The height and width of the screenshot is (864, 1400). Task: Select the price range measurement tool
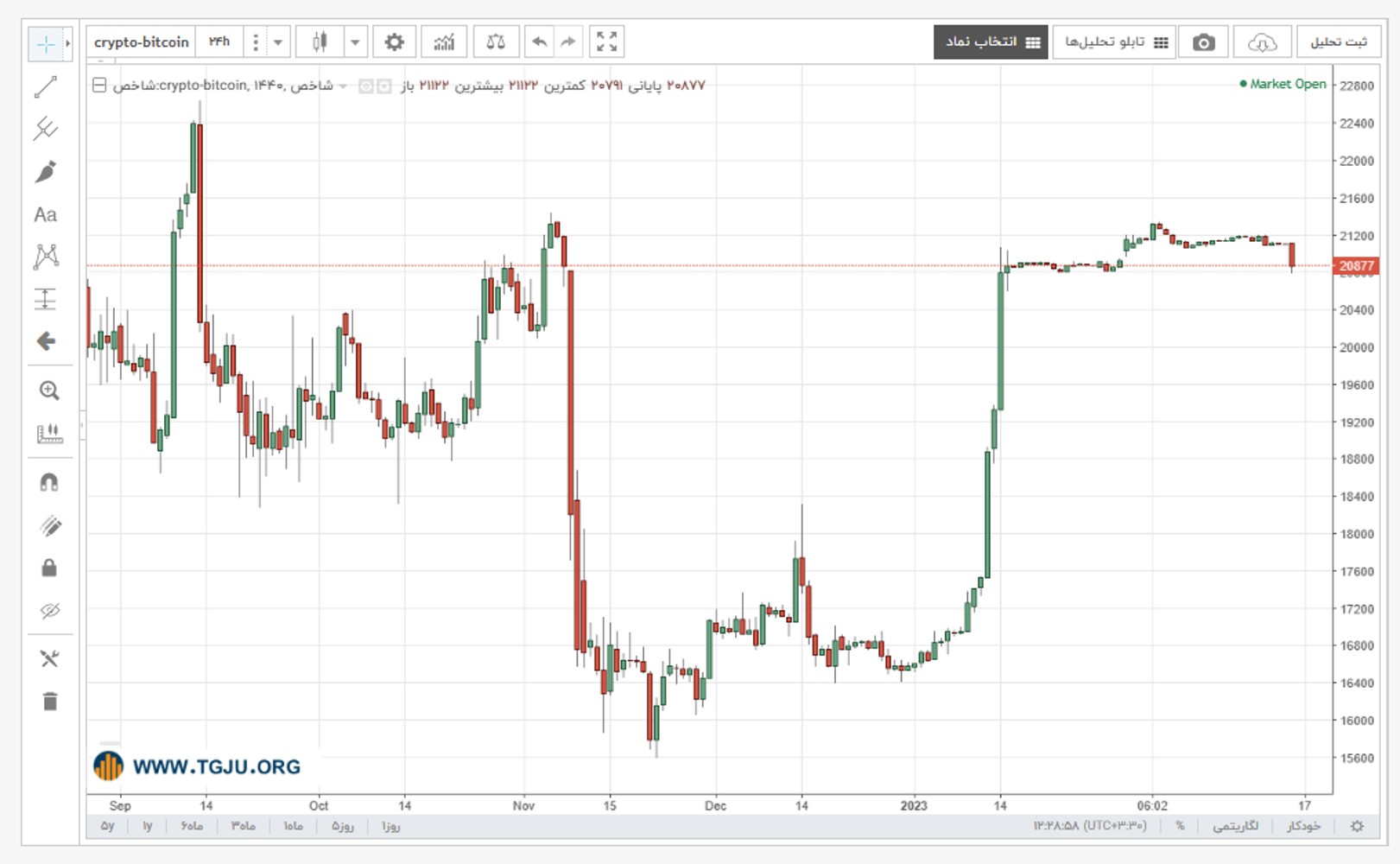[x=46, y=299]
